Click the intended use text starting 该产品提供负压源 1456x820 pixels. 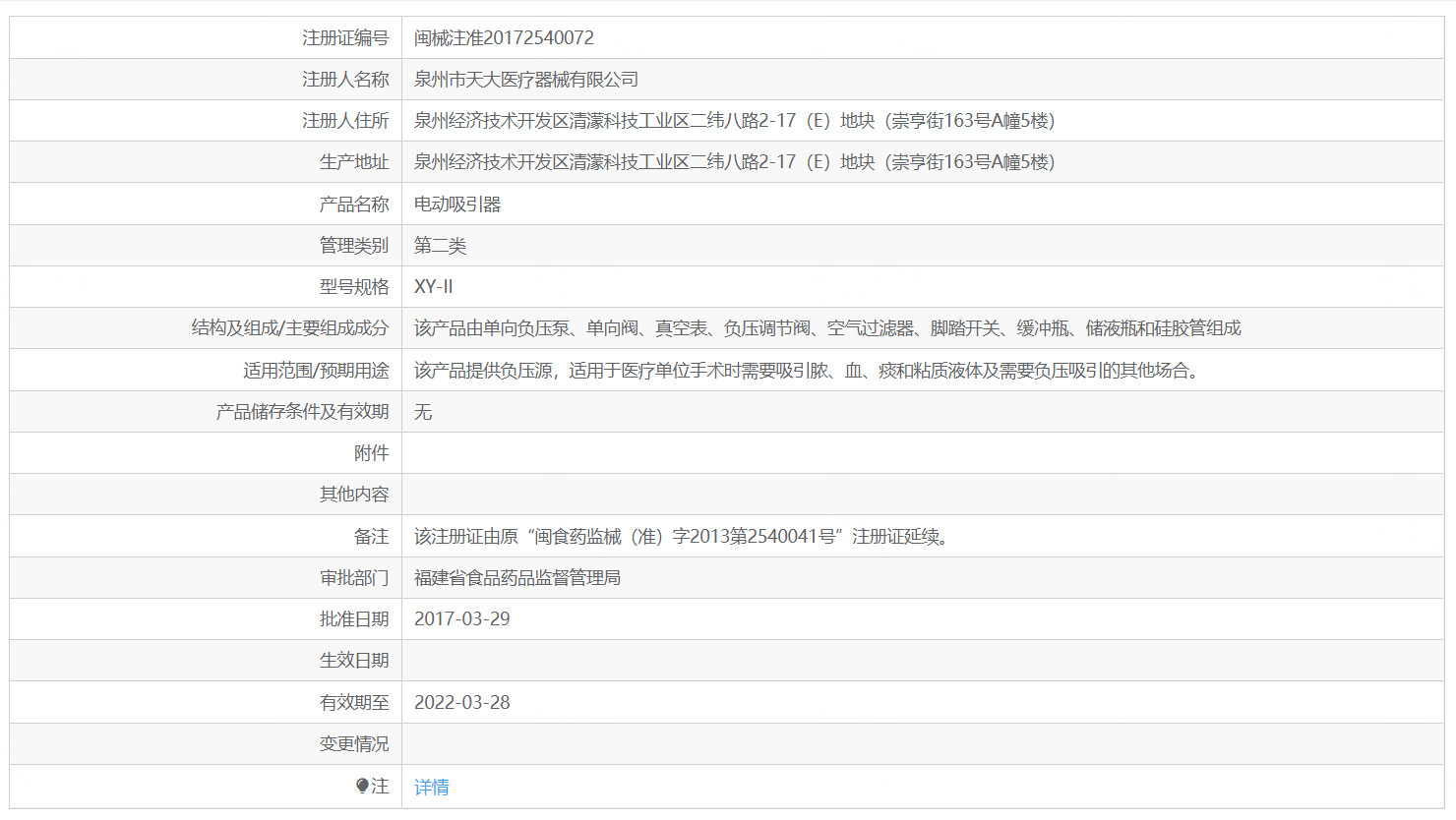coord(809,371)
